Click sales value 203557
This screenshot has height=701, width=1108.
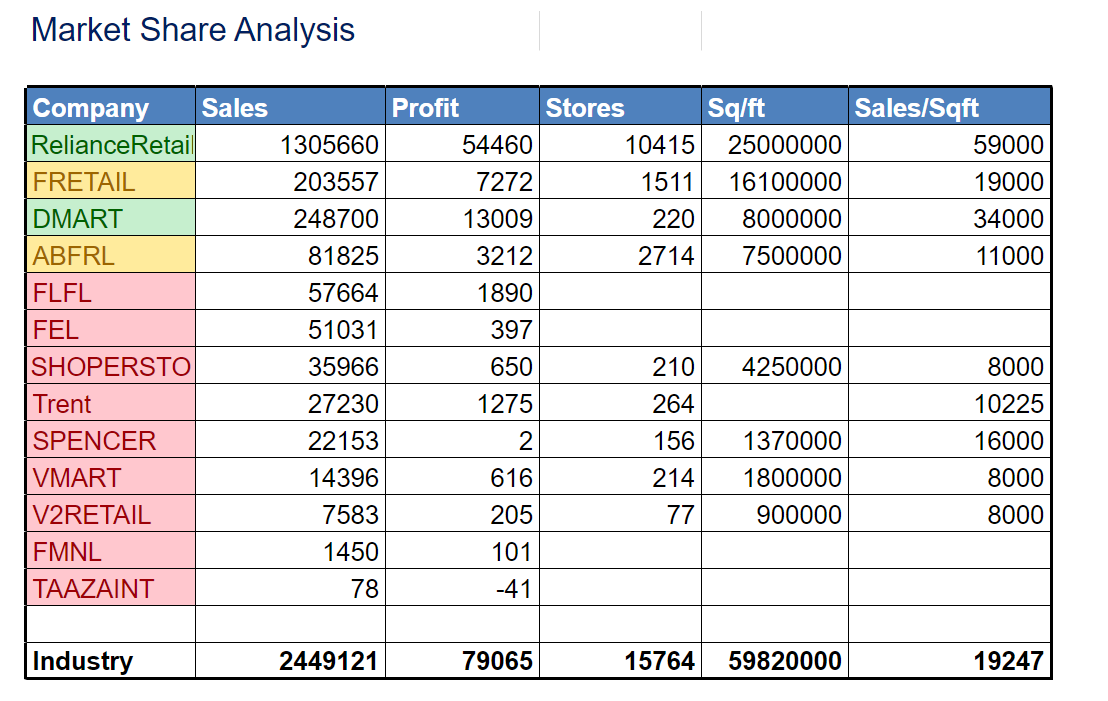point(336,182)
